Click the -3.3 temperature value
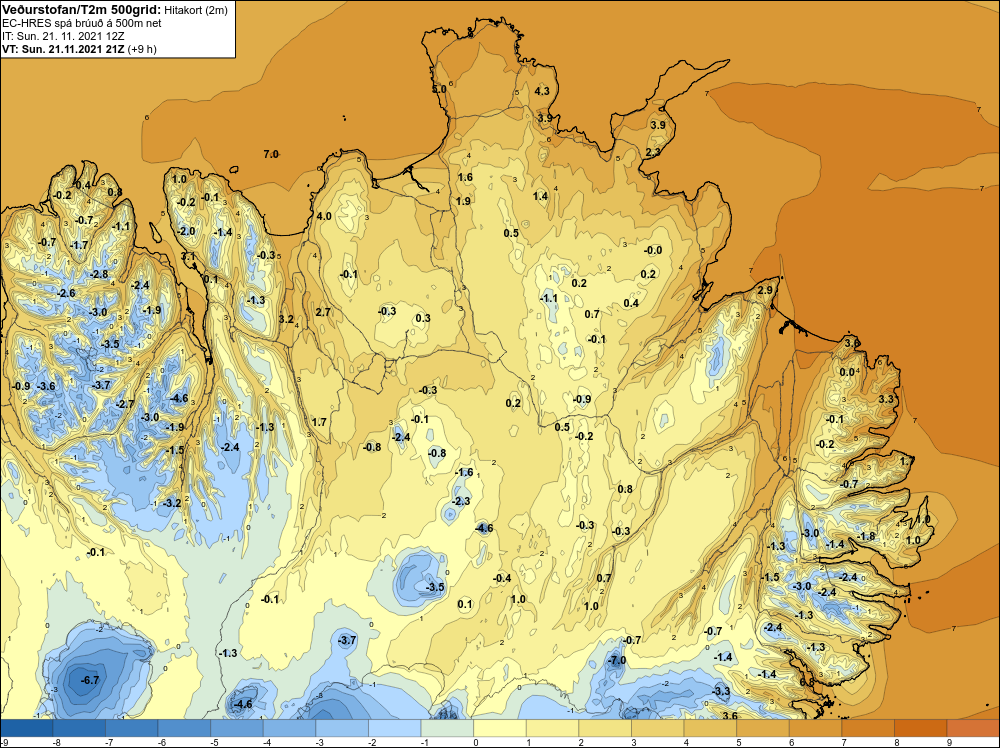Image resolution: width=1000 pixels, height=748 pixels. (x=721, y=691)
